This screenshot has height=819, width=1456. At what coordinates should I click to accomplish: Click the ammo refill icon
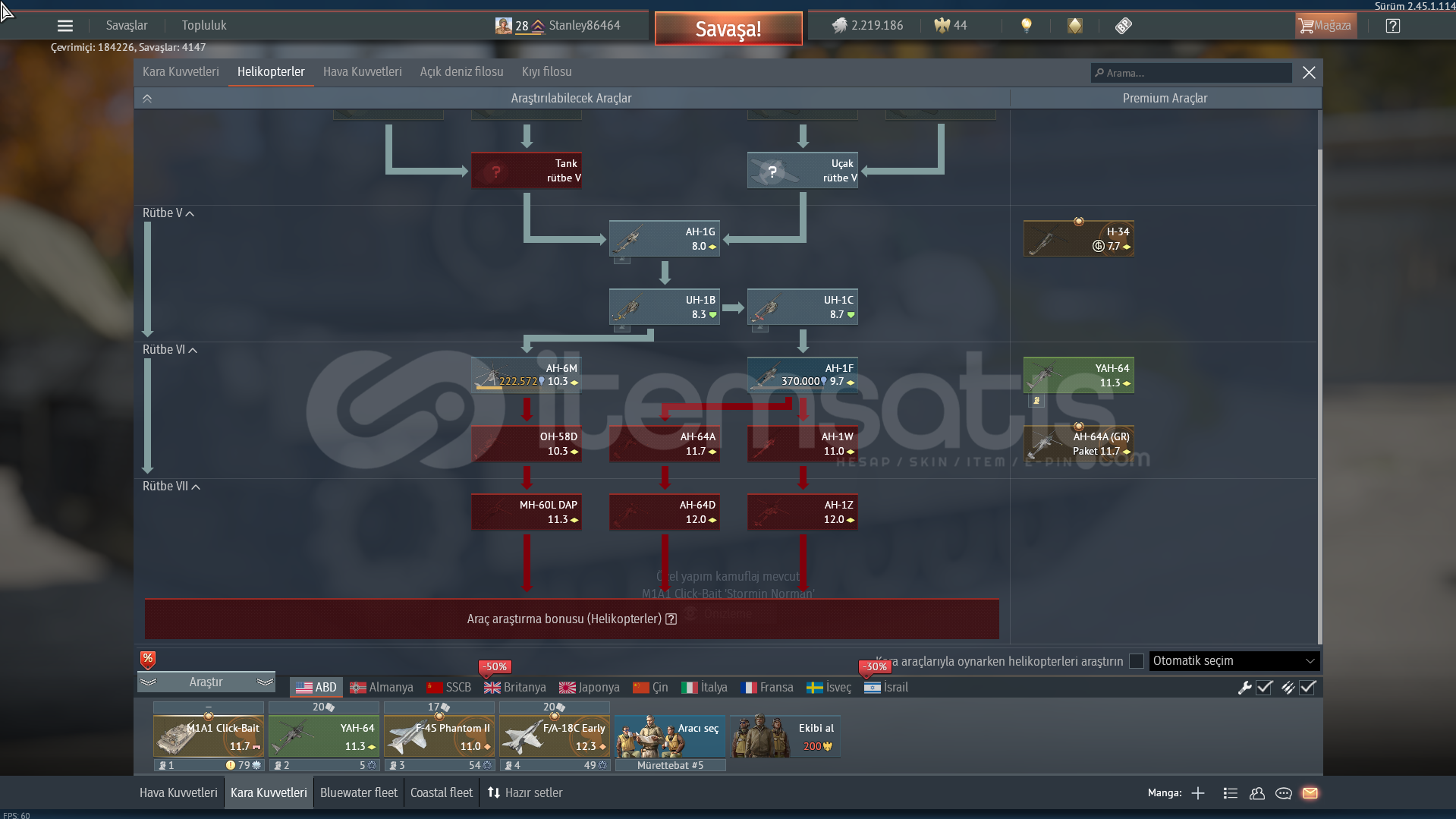1288,688
